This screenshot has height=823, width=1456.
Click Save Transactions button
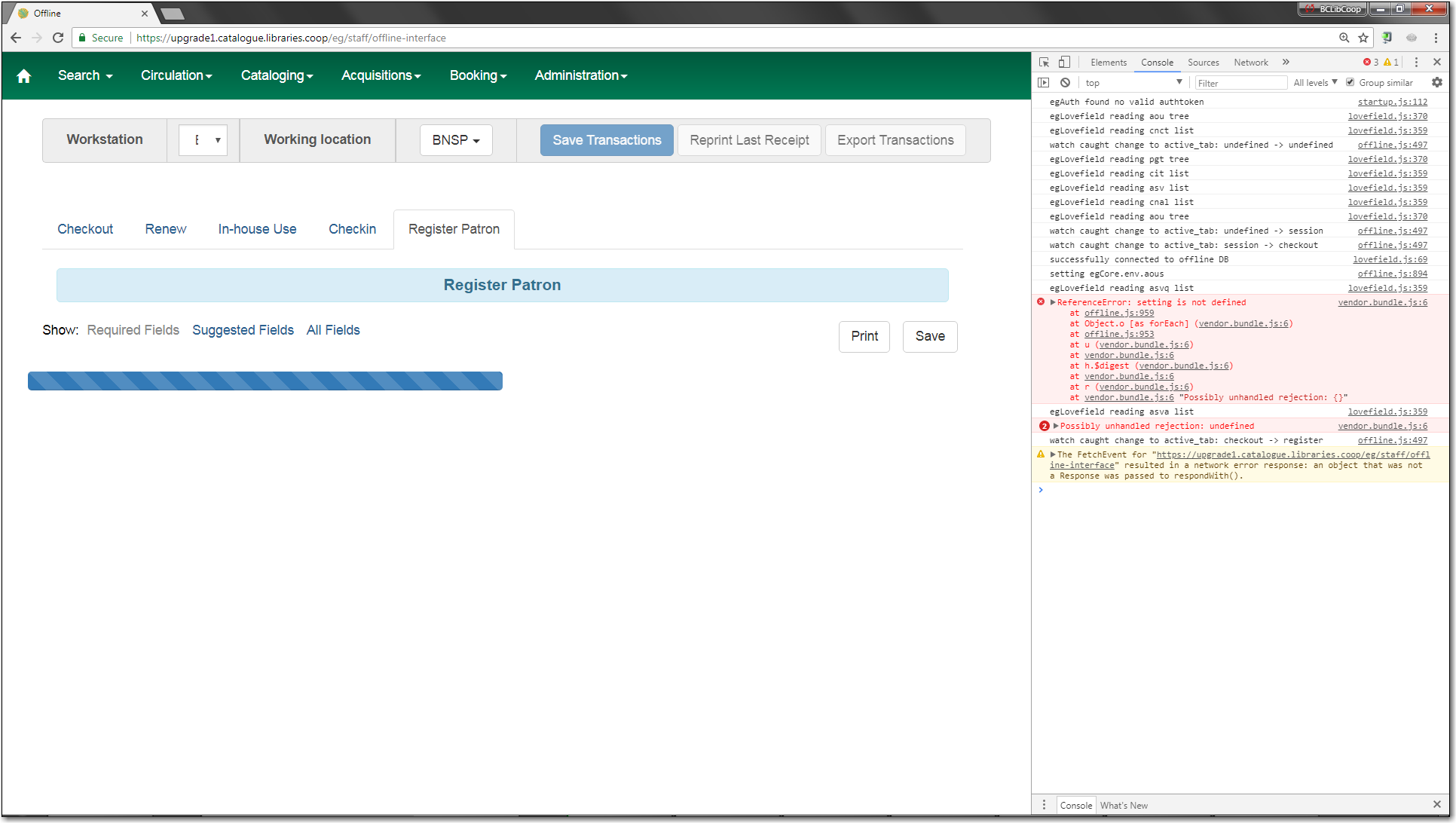(607, 140)
